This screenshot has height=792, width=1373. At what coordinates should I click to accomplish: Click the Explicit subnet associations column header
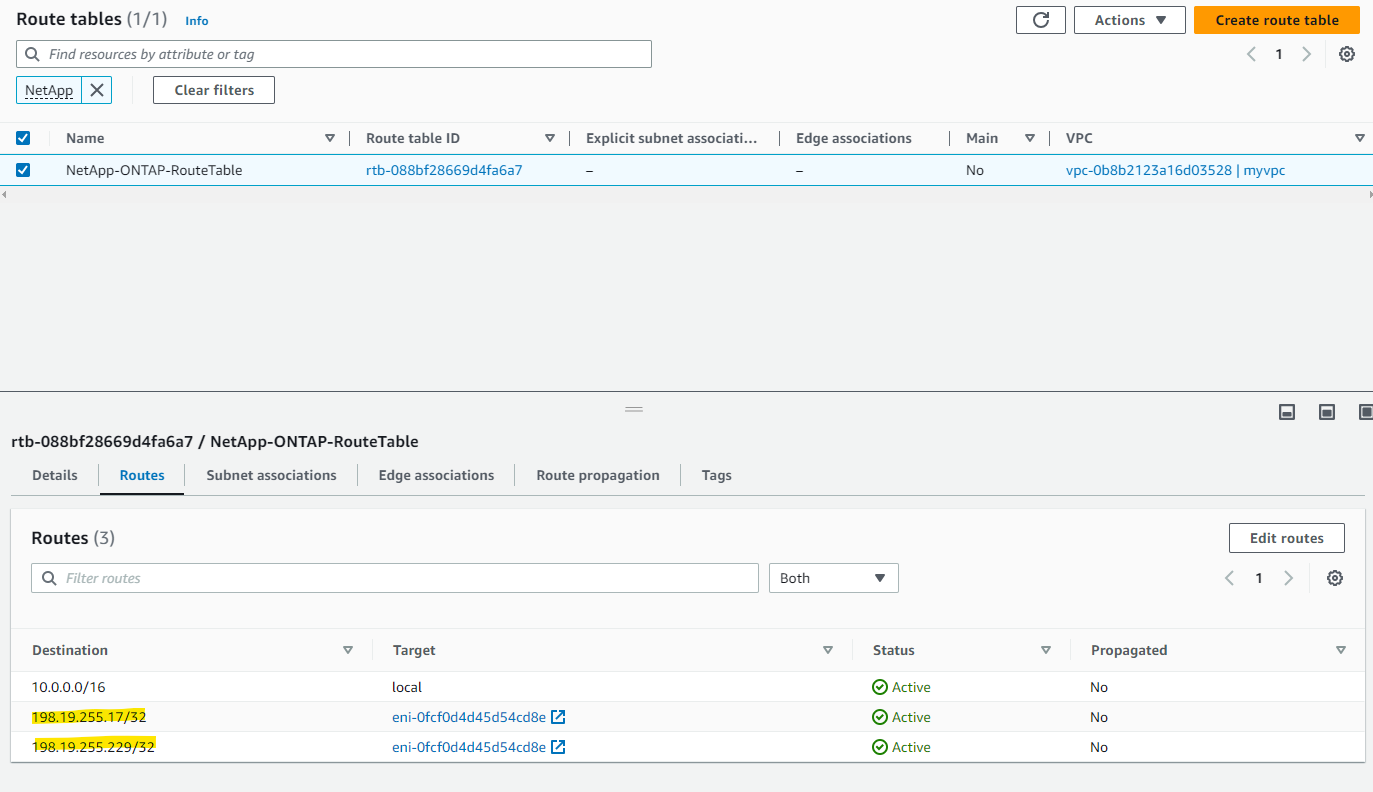(x=672, y=138)
